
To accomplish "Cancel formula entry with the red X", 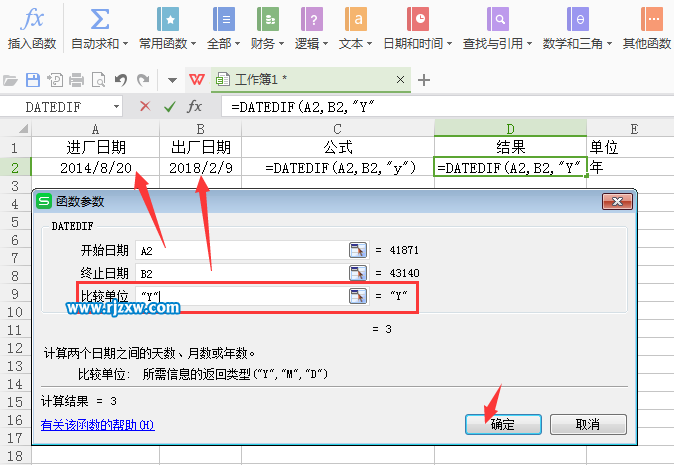I will point(145,106).
